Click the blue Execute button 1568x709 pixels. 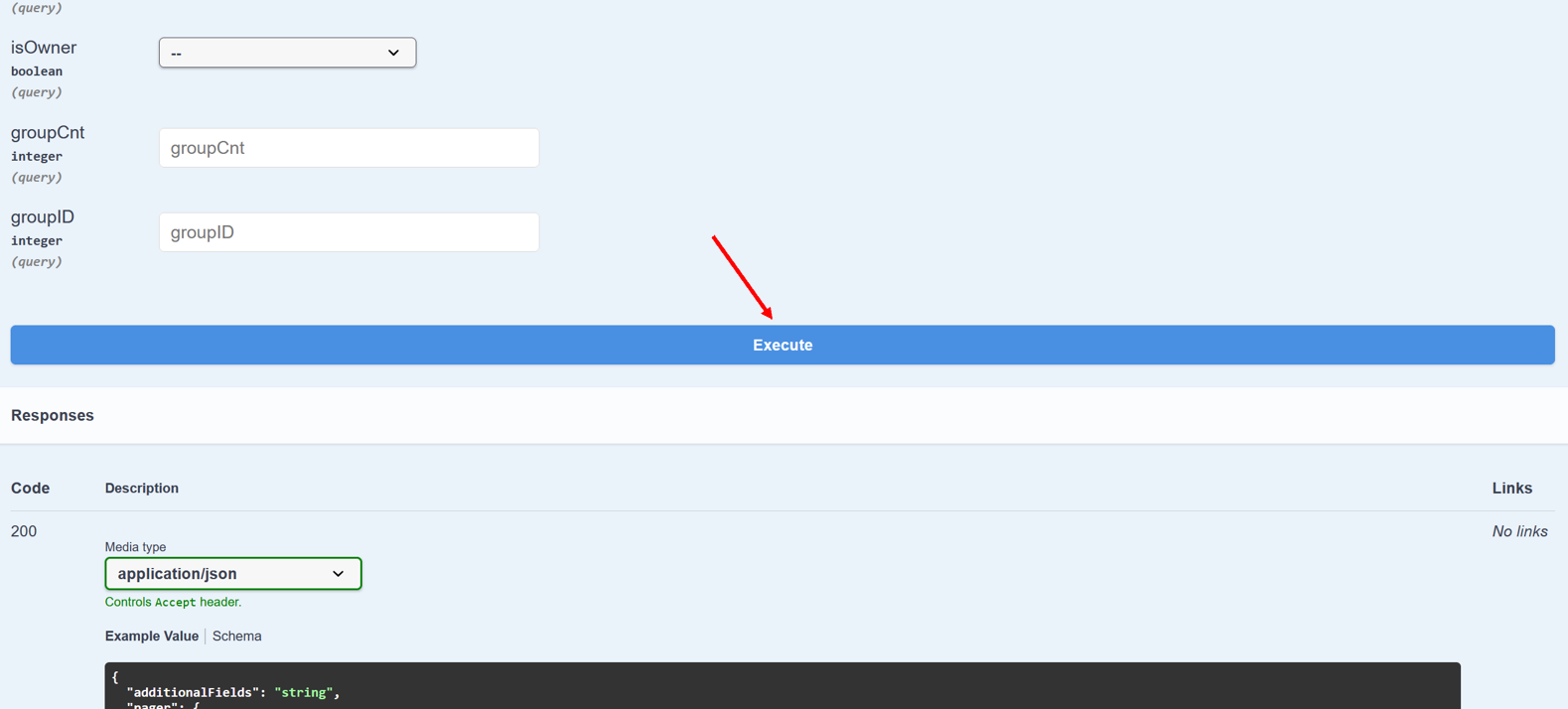pyautogui.click(x=783, y=345)
